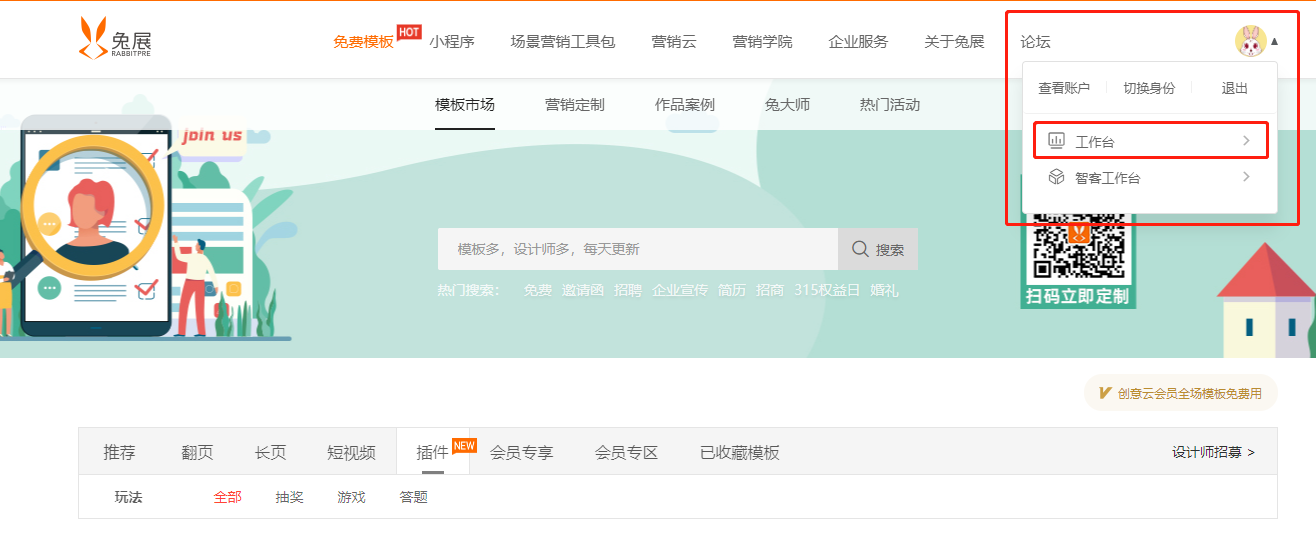The image size is (1316, 536).
Task: Open 免费模板 in top navigation
Action: coord(363,42)
